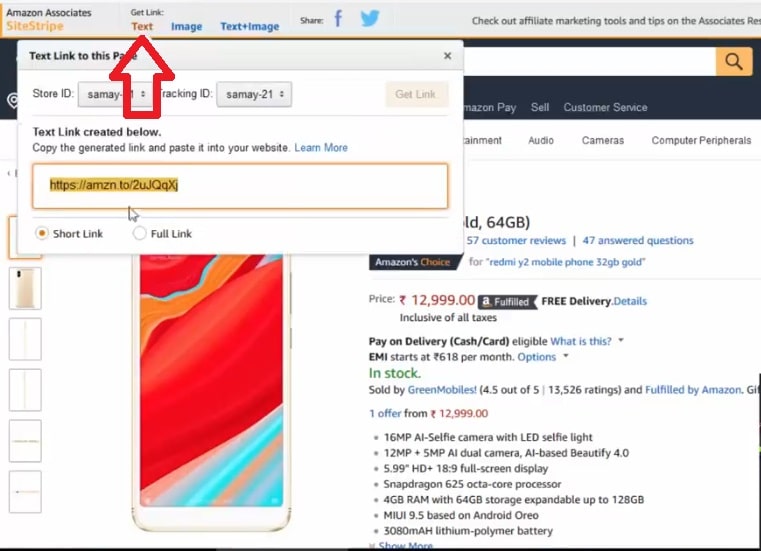This screenshot has height=551, width=761.
Task: Select the Short Link radio button
Action: [42, 234]
